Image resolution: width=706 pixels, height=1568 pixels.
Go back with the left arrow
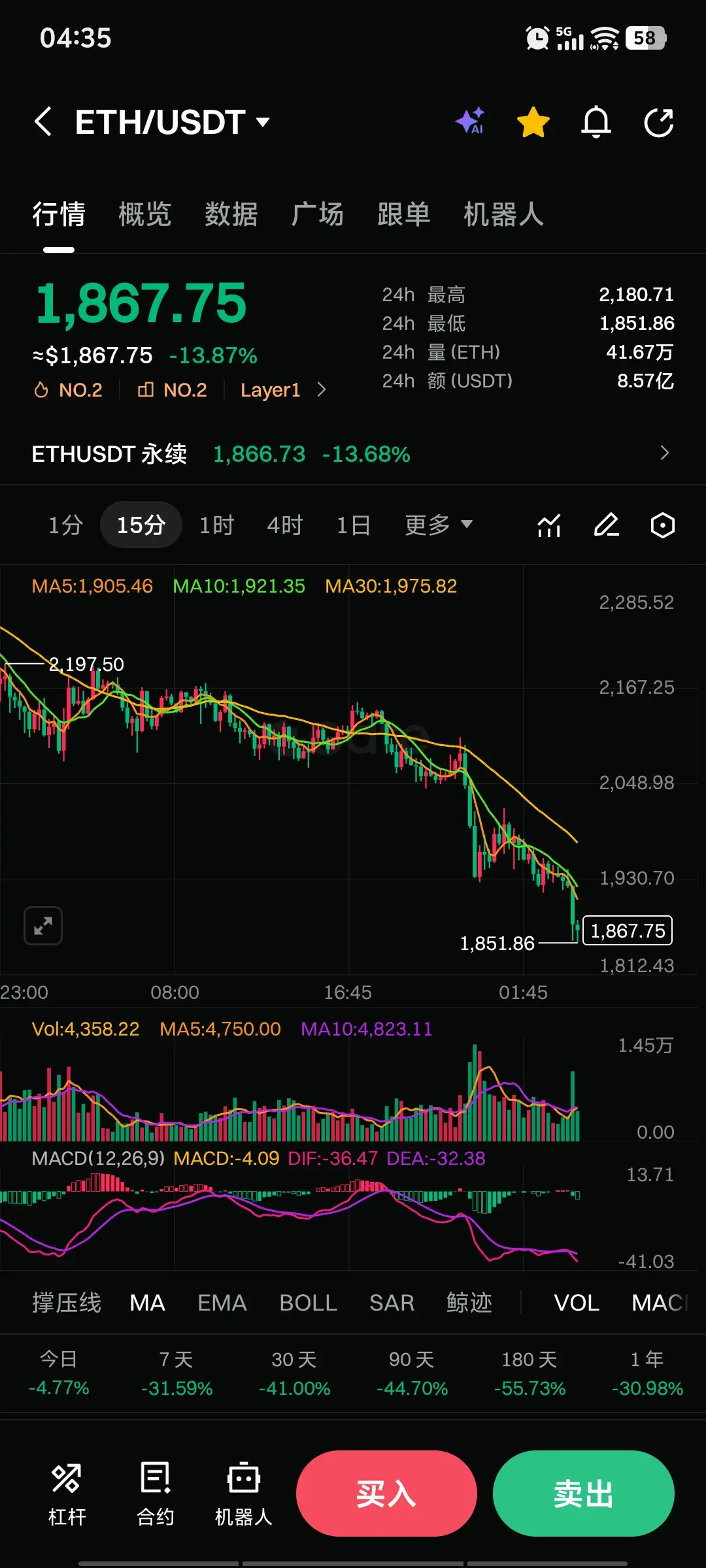click(43, 122)
